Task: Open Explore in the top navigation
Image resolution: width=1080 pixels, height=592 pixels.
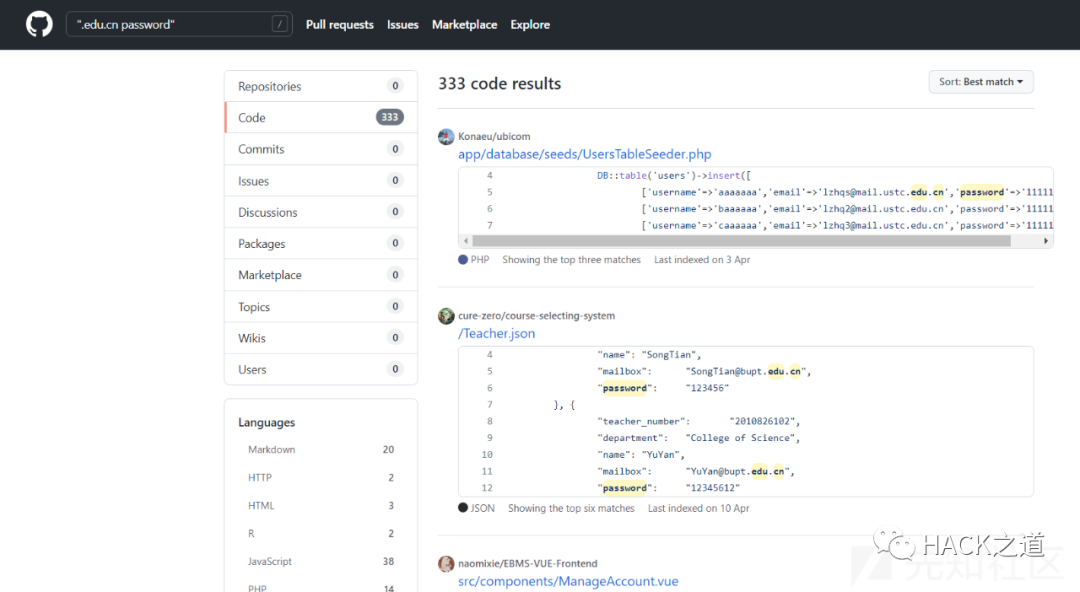Action: [530, 24]
